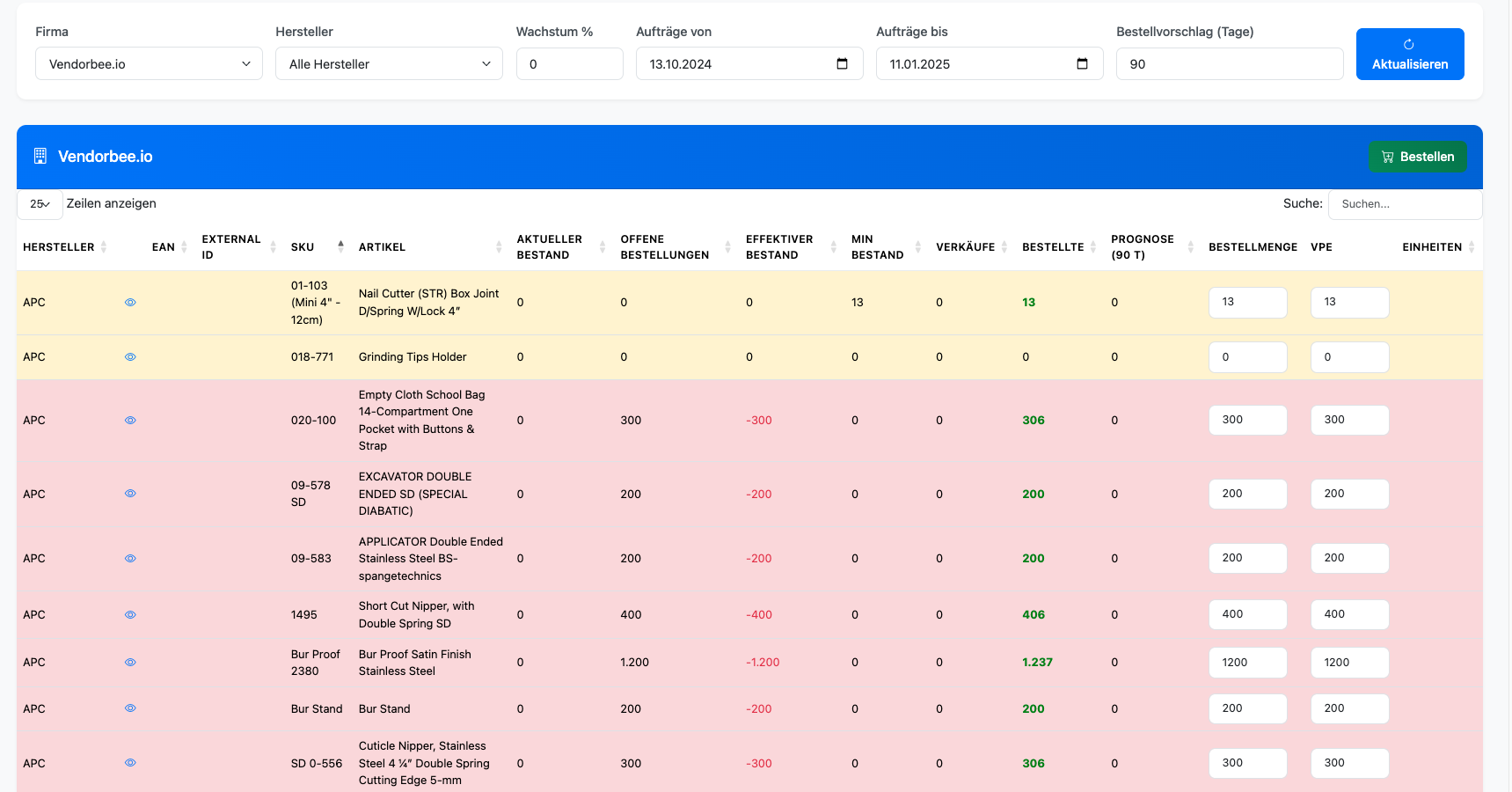Viewport: 1512px width, 792px height.
Task: Click eye icon for SKU 09-578 SD
Action: [130, 494]
